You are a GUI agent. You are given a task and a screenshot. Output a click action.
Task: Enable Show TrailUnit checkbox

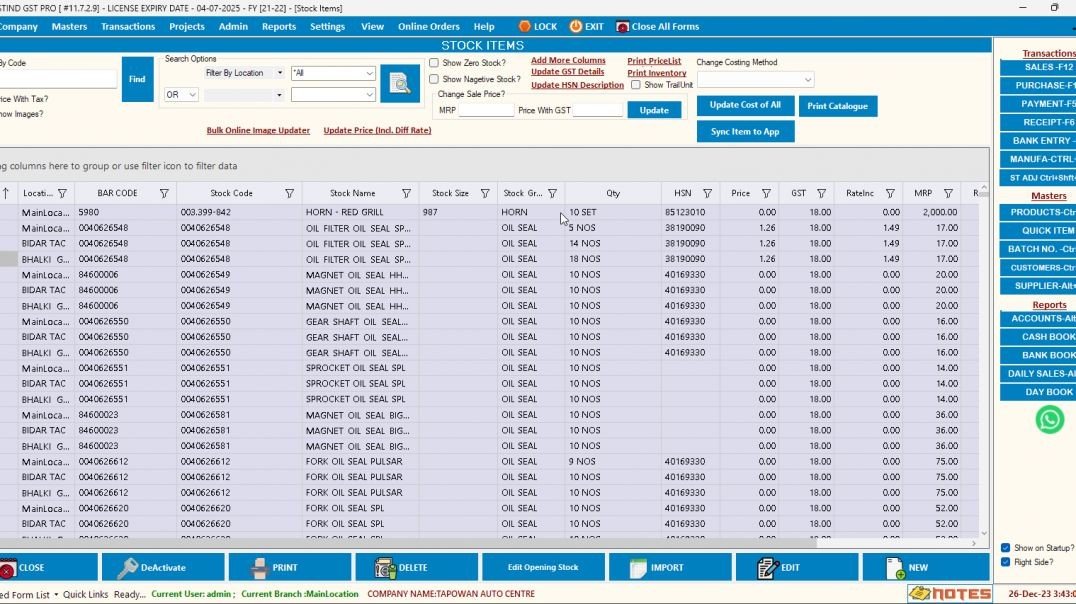click(637, 84)
